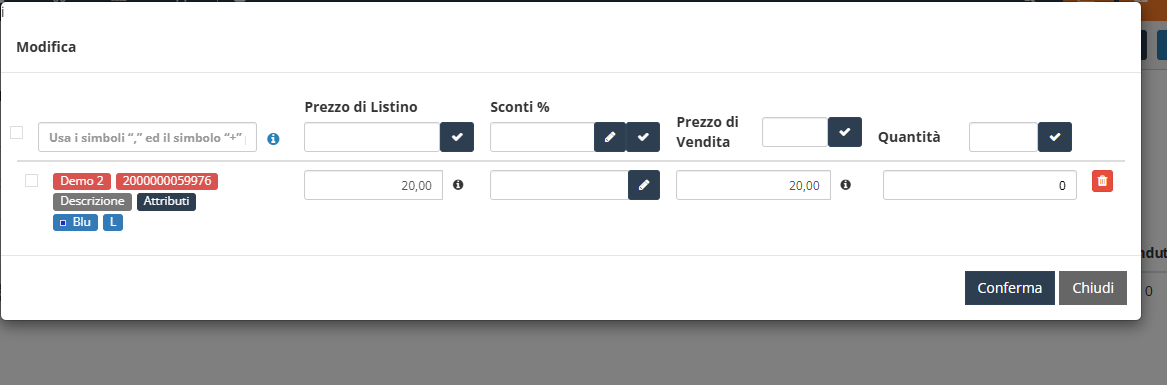Apply the Quantità checkmark button
1167x385 pixels.
pyautogui.click(x=1055, y=137)
